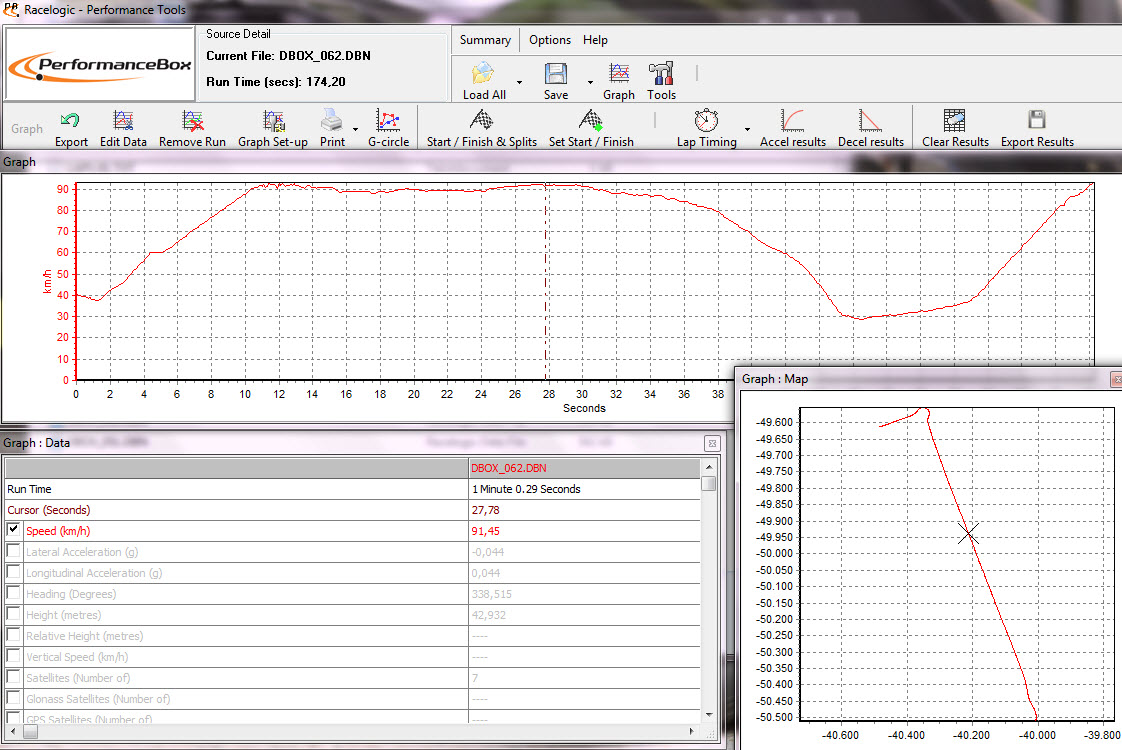Open Graph Set-up tool
1122x750 pixels.
(x=273, y=120)
